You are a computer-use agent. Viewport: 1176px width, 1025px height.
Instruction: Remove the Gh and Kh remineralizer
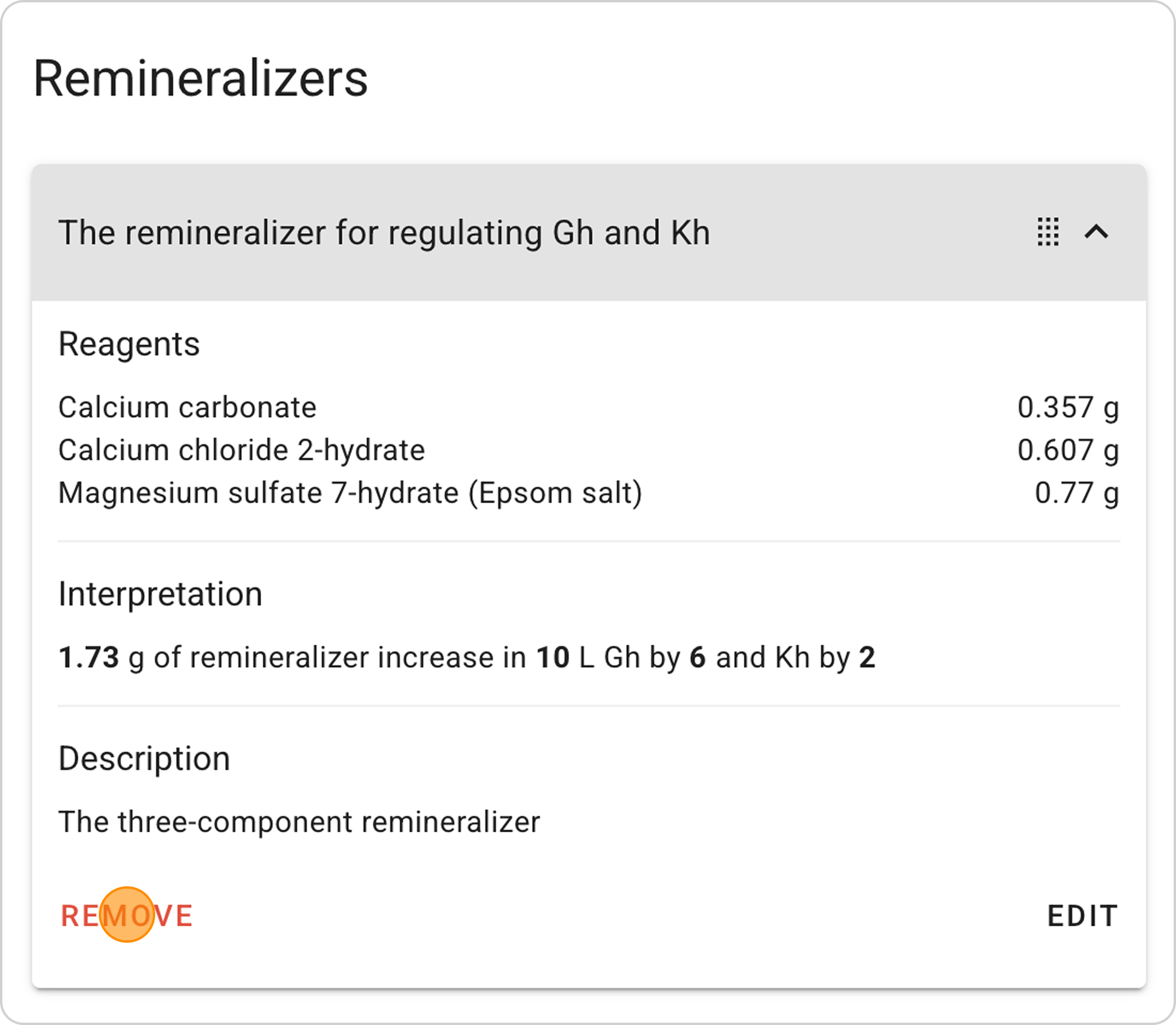click(127, 915)
